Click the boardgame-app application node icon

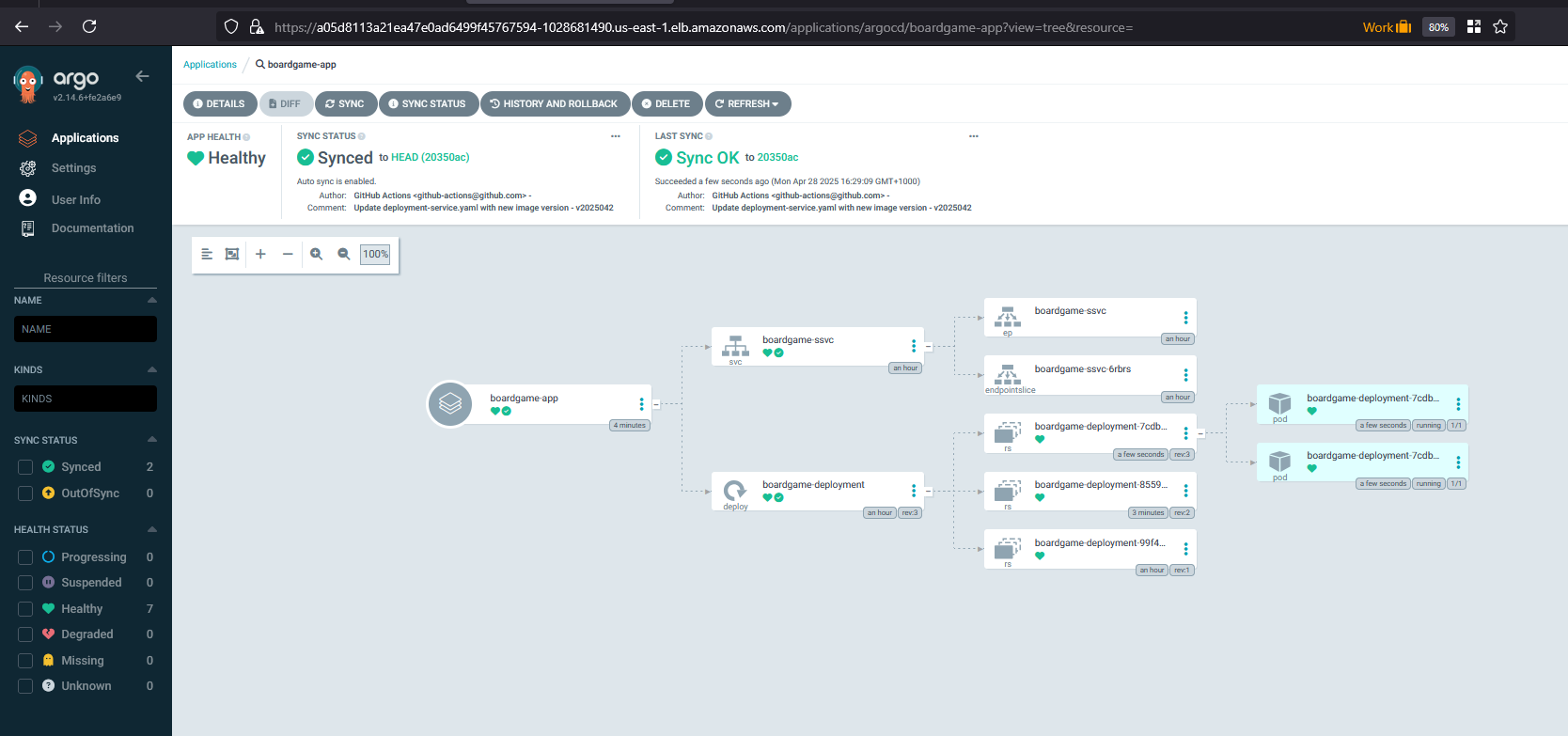450,404
